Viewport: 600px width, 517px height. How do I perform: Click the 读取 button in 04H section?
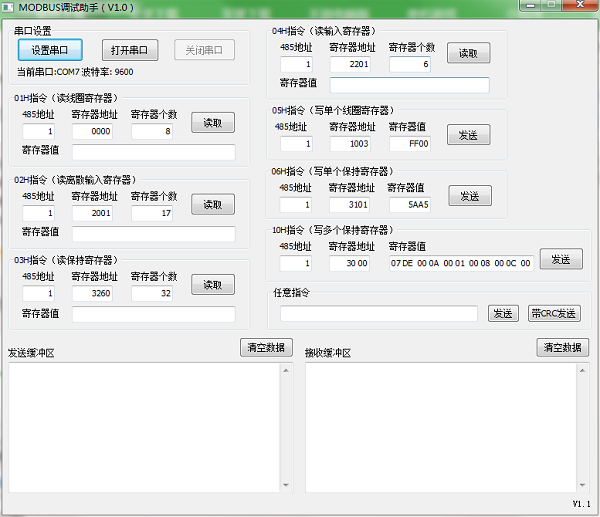click(468, 53)
